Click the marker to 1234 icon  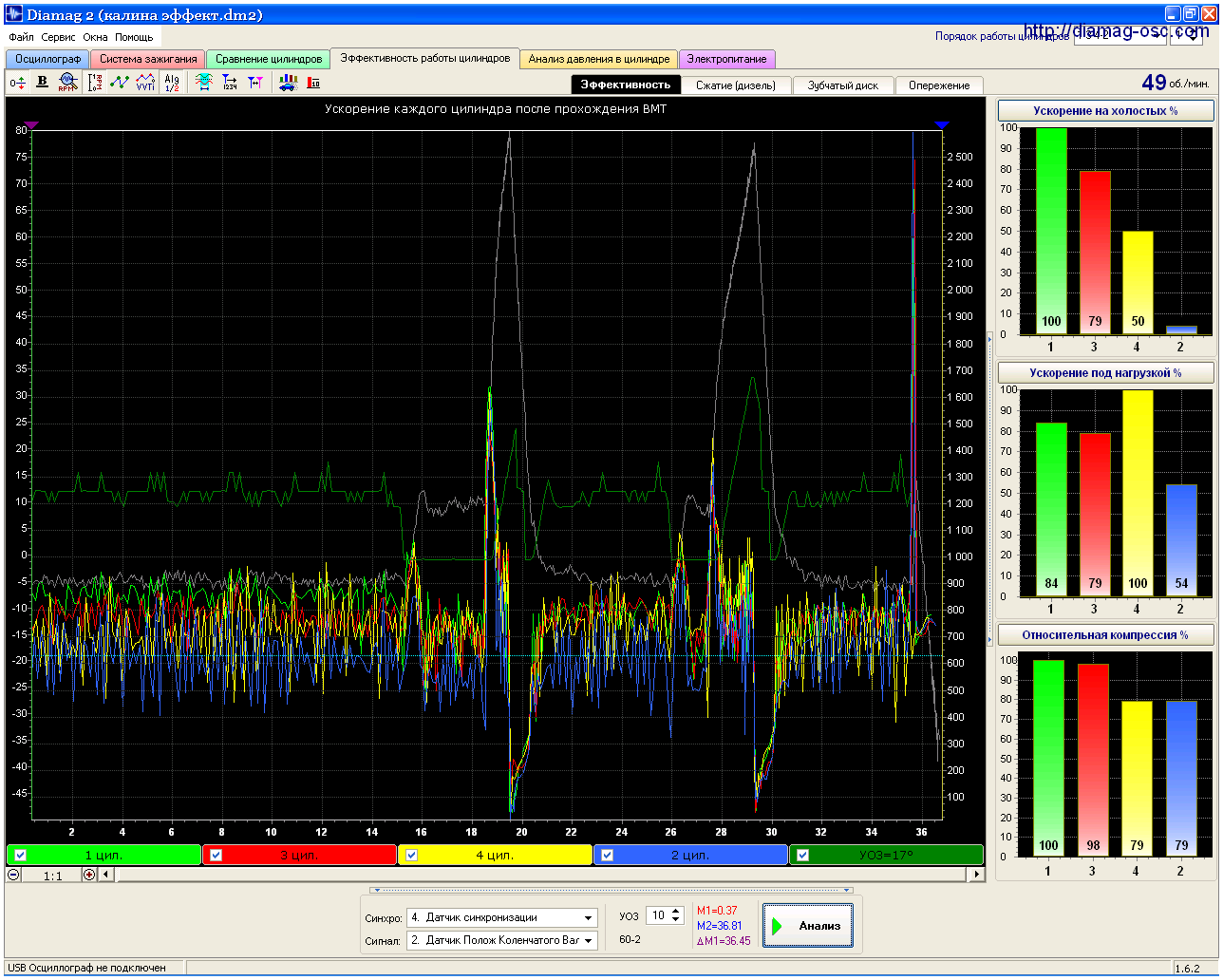click(230, 83)
